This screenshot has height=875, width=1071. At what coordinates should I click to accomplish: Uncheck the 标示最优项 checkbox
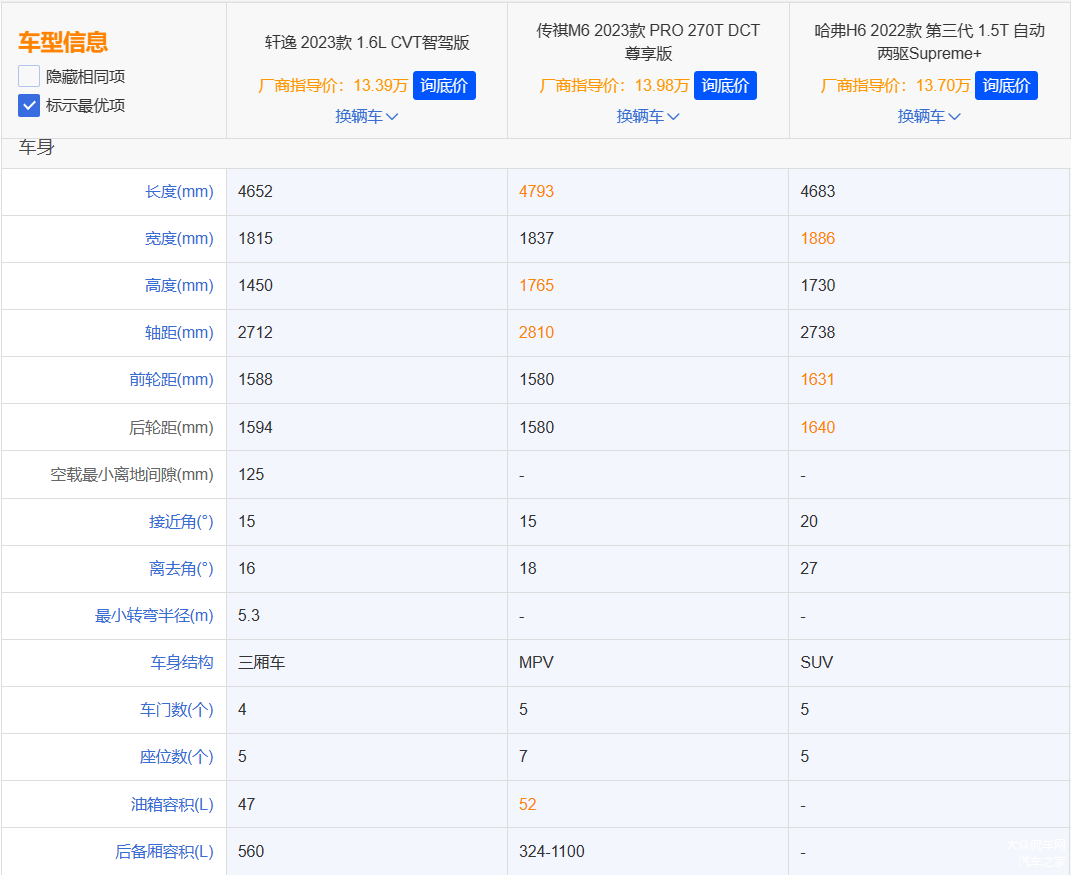(x=29, y=105)
